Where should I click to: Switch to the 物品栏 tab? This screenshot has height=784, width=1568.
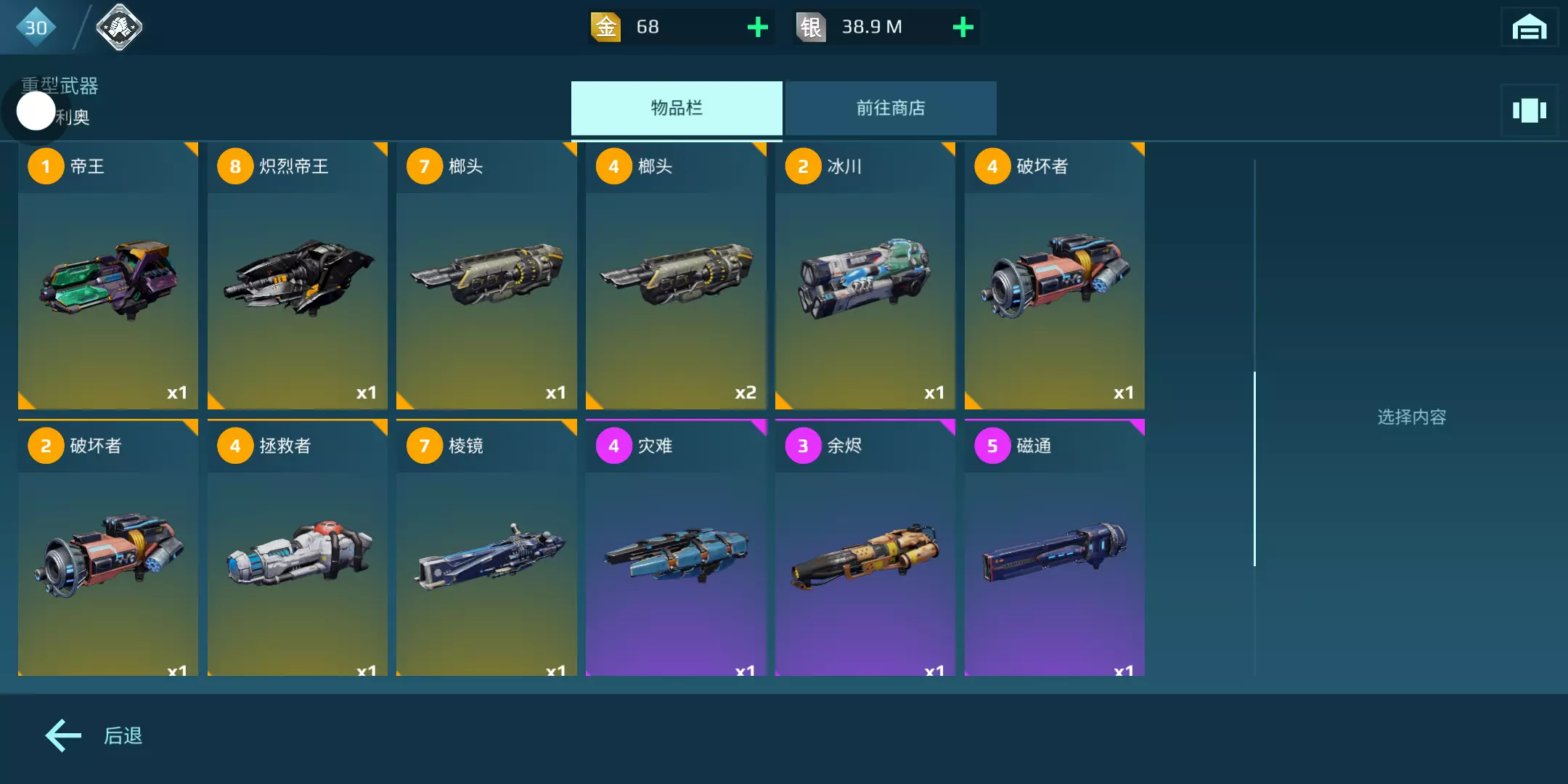[x=677, y=108]
